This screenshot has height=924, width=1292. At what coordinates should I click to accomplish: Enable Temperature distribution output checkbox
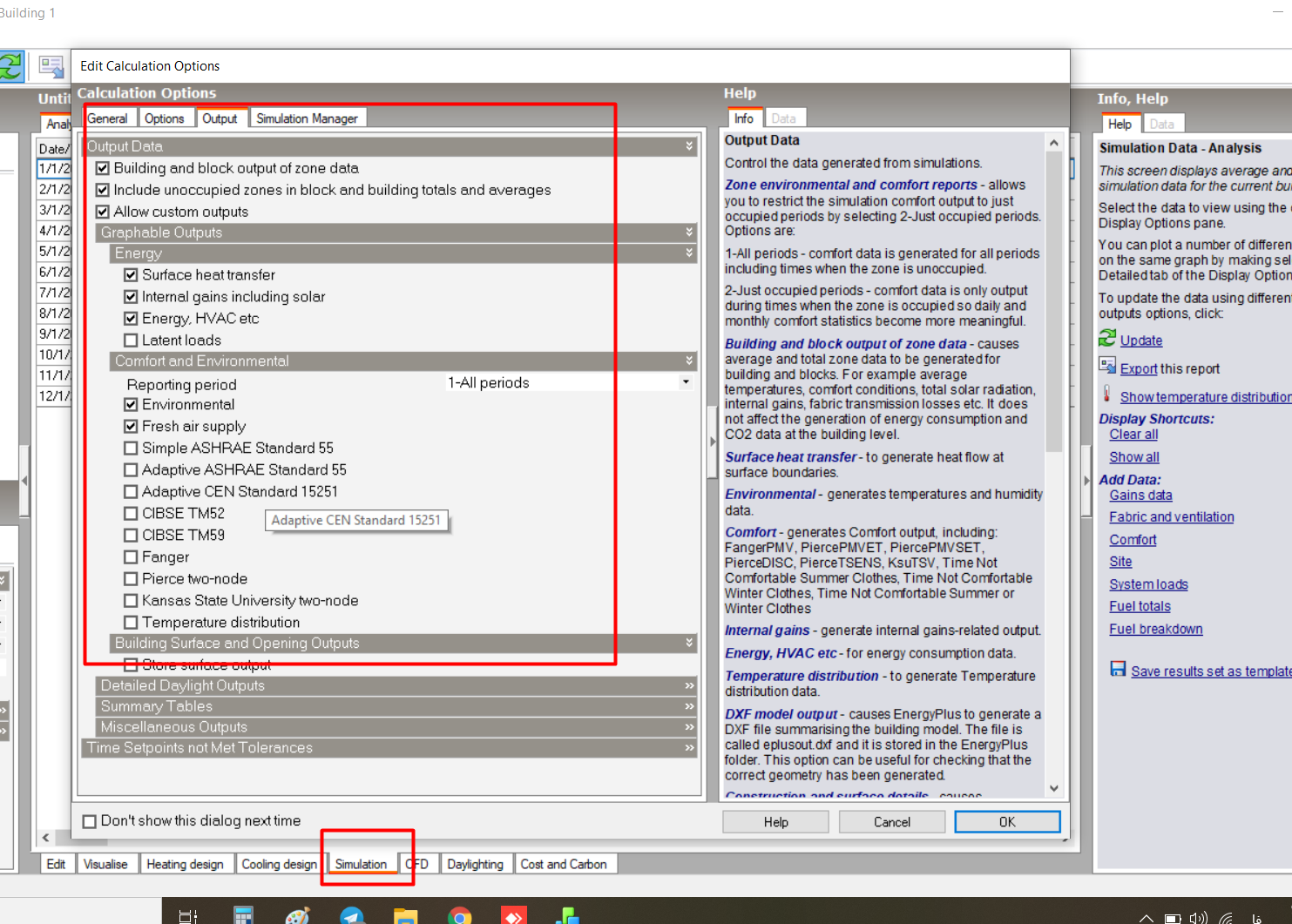131,623
